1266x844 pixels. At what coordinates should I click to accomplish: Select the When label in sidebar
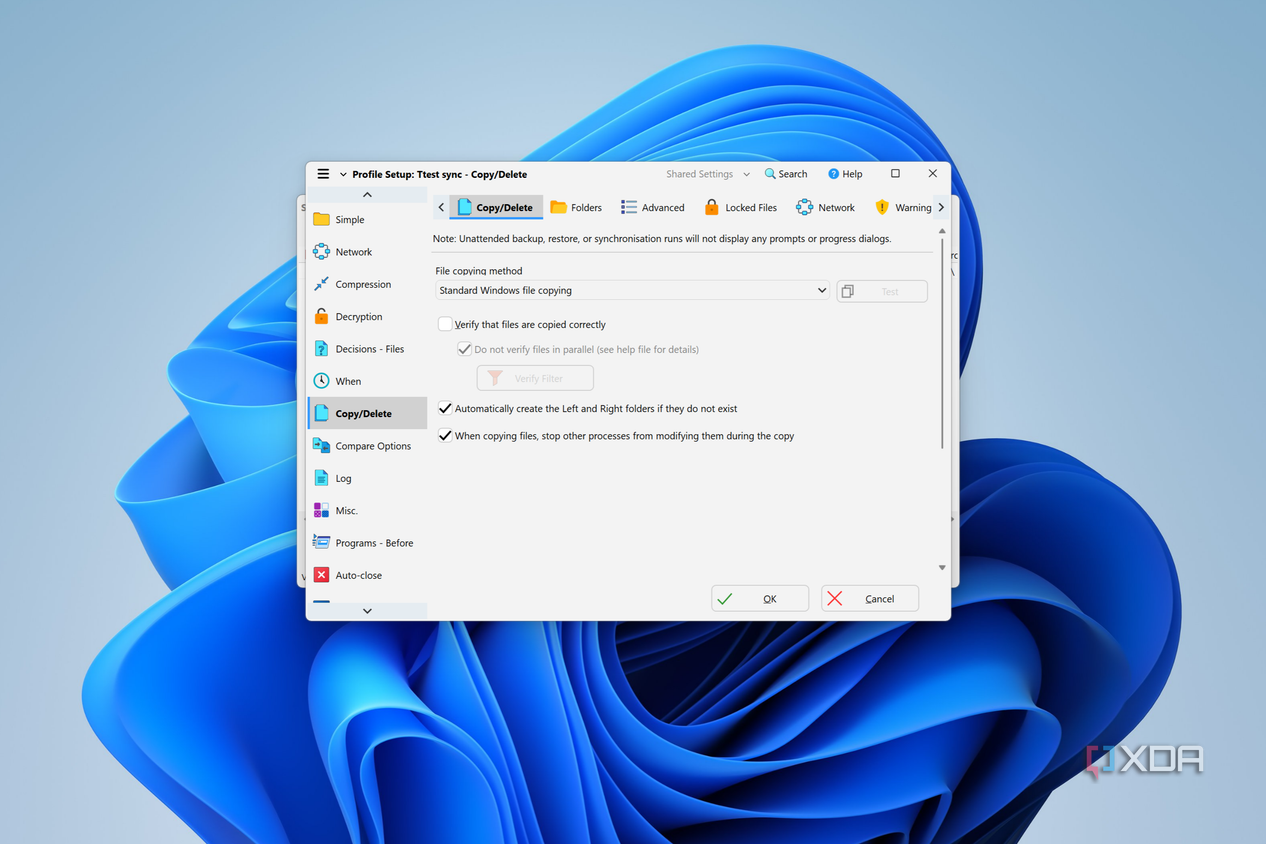[x=348, y=381]
